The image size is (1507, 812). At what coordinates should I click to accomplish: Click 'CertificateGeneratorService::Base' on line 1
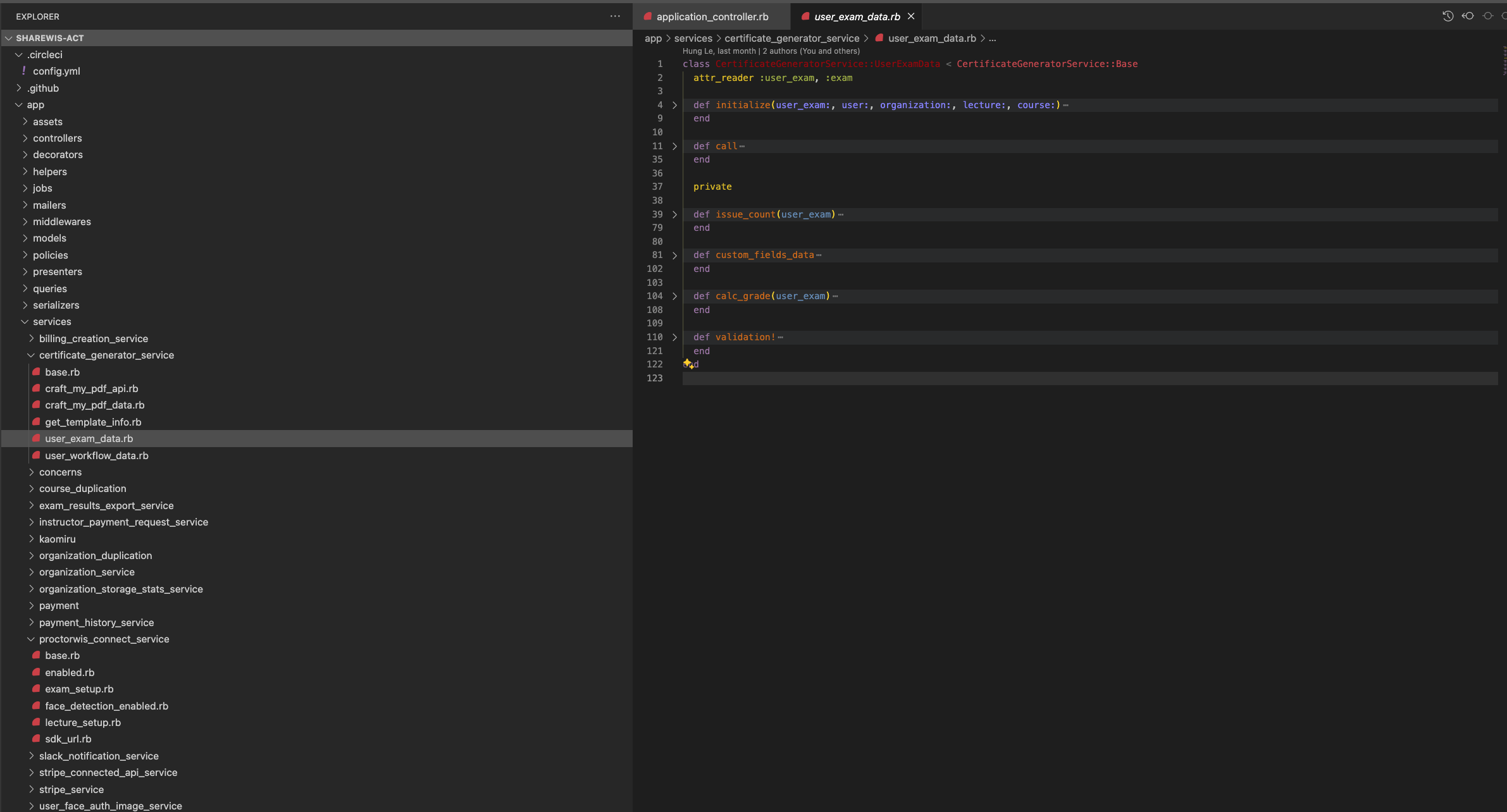coord(1047,64)
